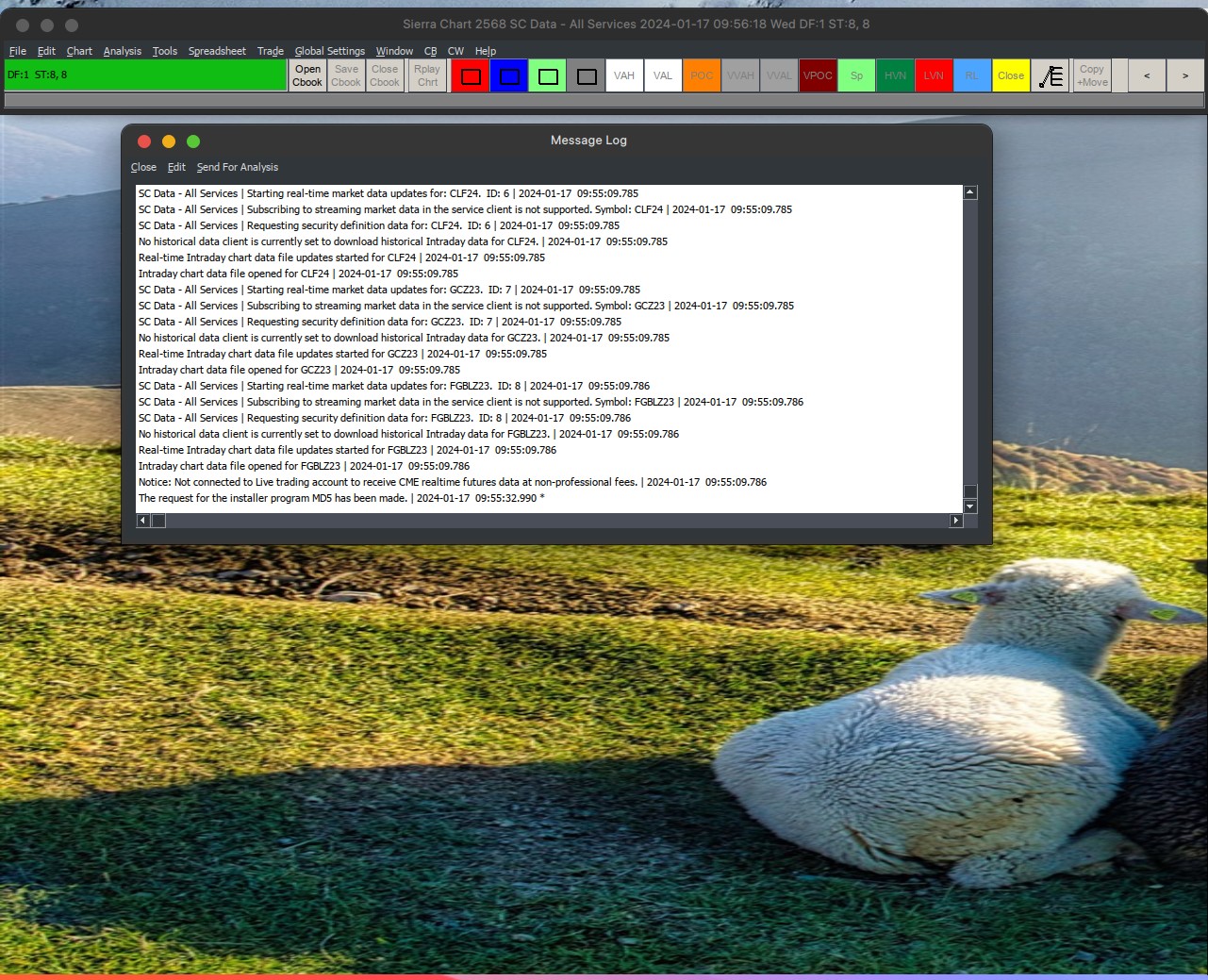The height and width of the screenshot is (980, 1208).
Task: Select the red rectangle drawing tool
Action: (x=471, y=76)
